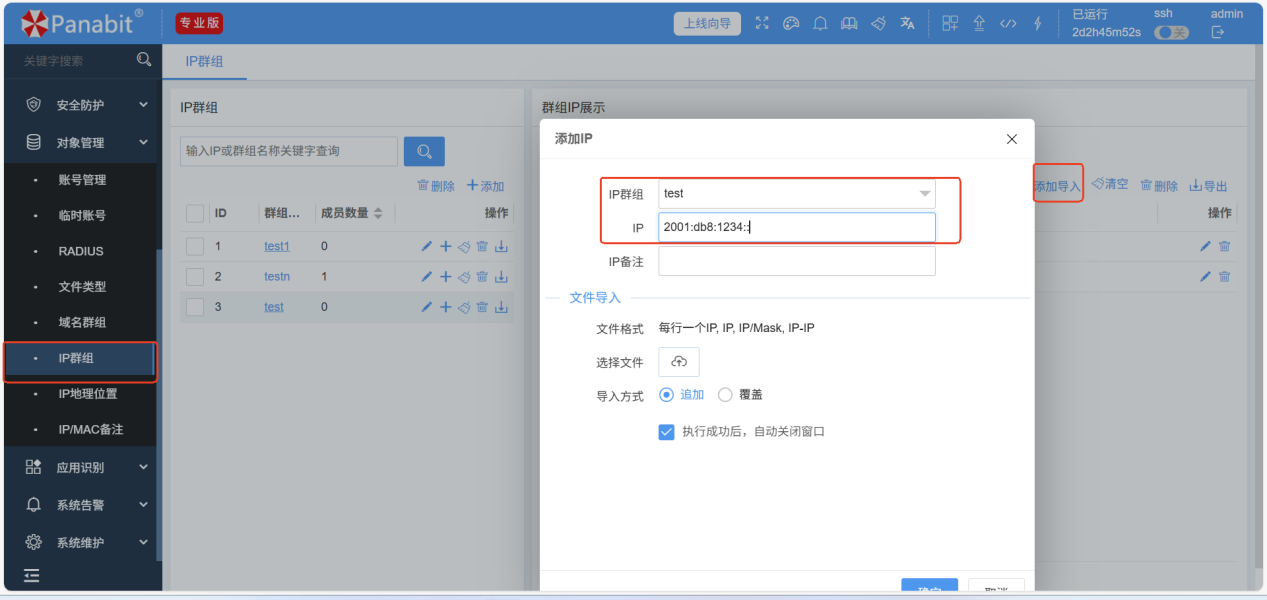The image size is (1267, 600).
Task: Open 域名群组 in the sidebar
Action: [x=82, y=323]
